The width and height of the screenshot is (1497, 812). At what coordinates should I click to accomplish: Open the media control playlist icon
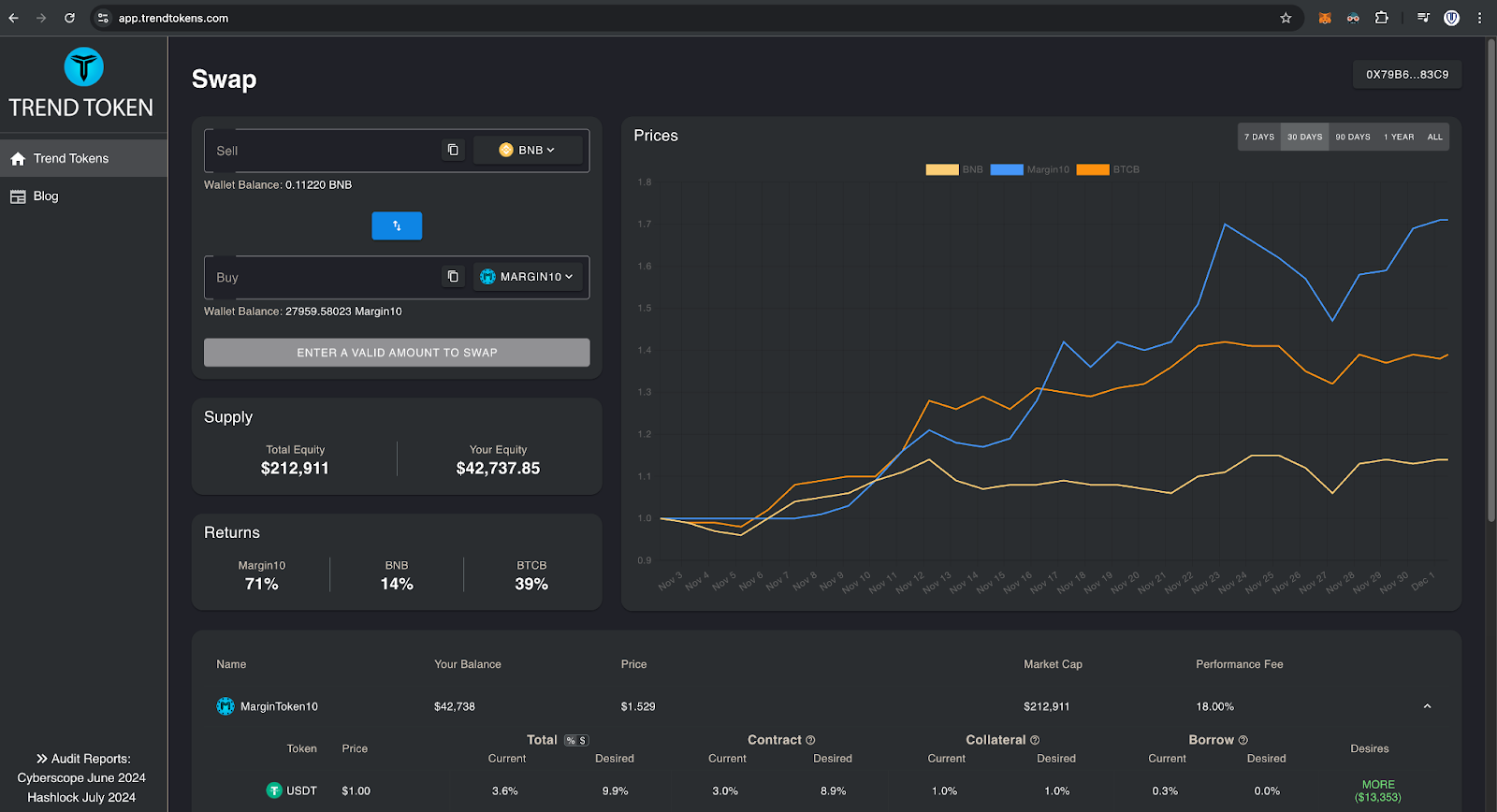[x=1423, y=18]
